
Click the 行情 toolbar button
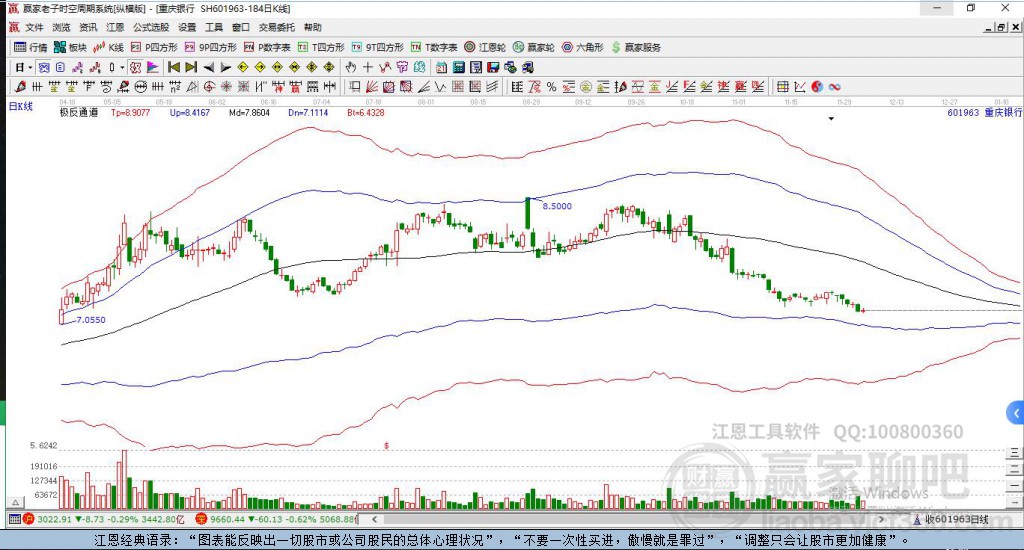tap(31, 47)
